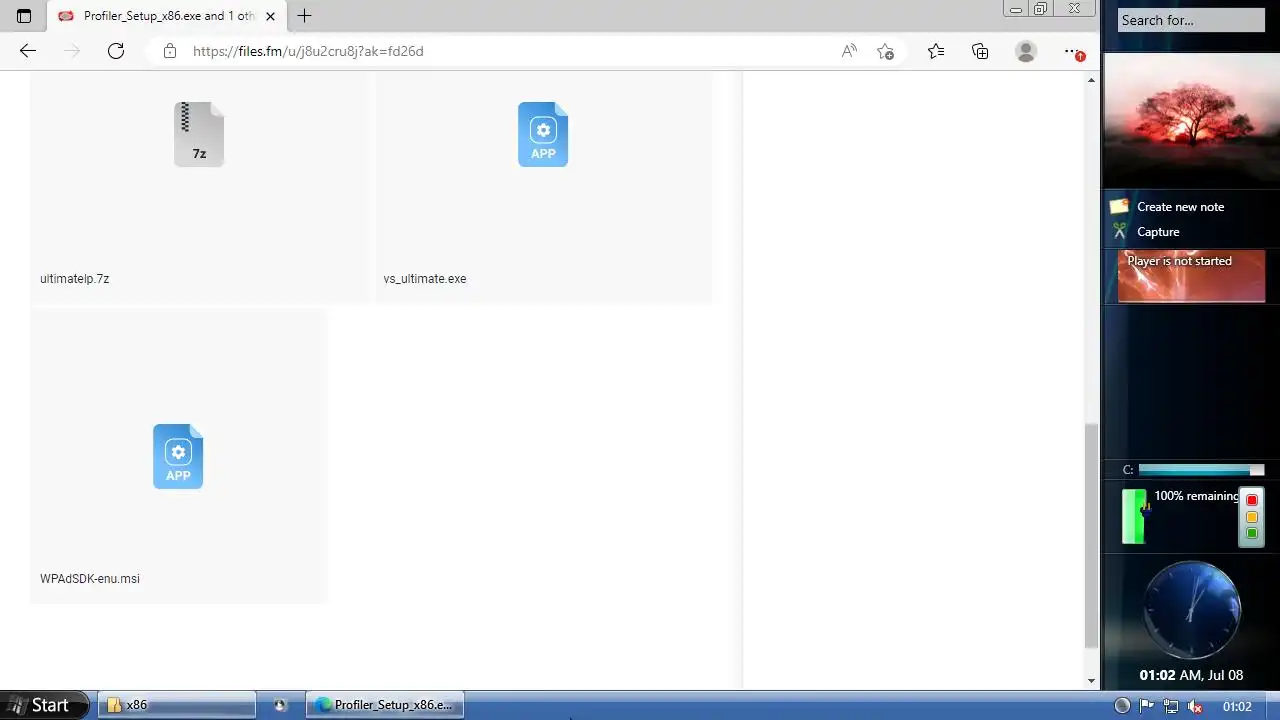
Task: Click the round tray icon
Action: (1122, 706)
